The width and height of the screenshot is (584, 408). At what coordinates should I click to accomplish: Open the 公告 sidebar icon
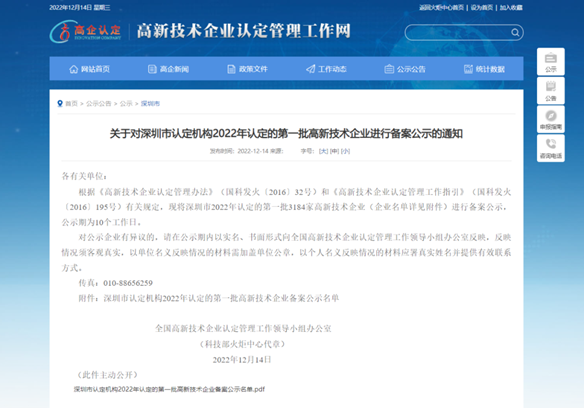coord(550,91)
